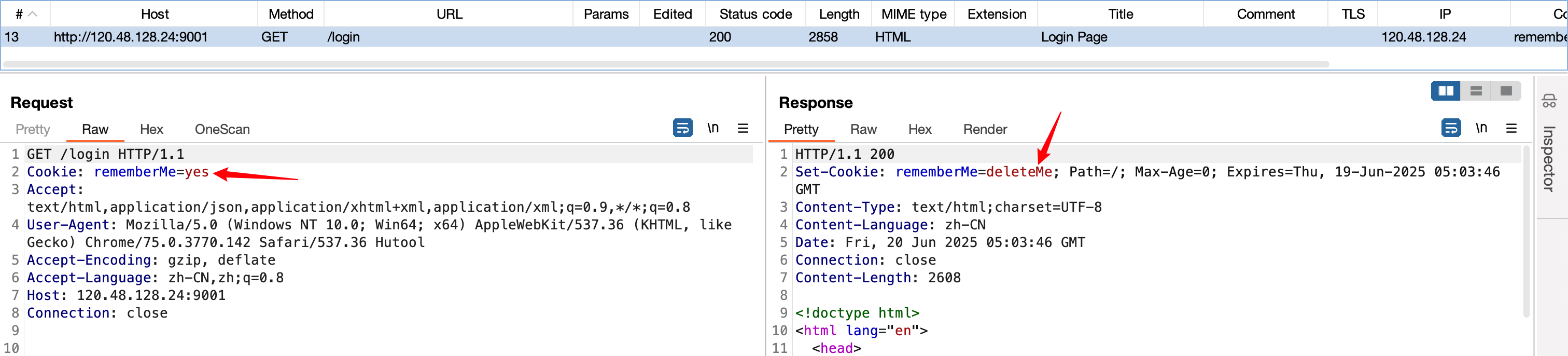This screenshot has height=356, width=1568.
Task: Click the IP column header
Action: (1445, 14)
